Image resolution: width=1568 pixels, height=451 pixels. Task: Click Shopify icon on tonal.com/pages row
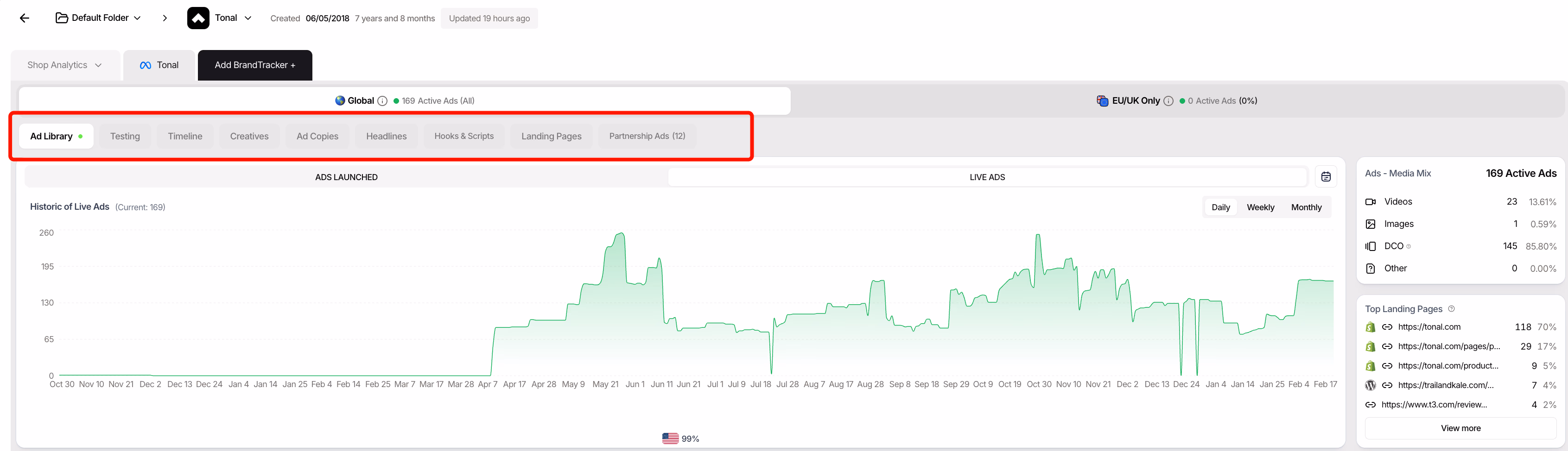(1370, 346)
